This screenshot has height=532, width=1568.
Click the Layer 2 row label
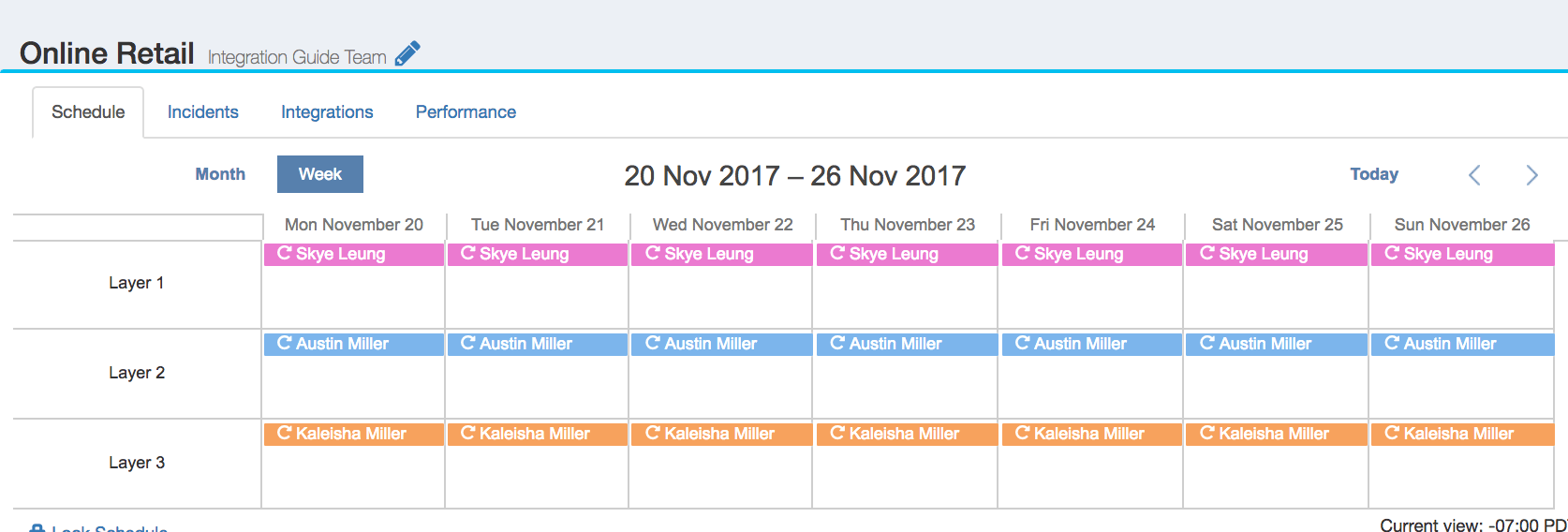[137, 373]
